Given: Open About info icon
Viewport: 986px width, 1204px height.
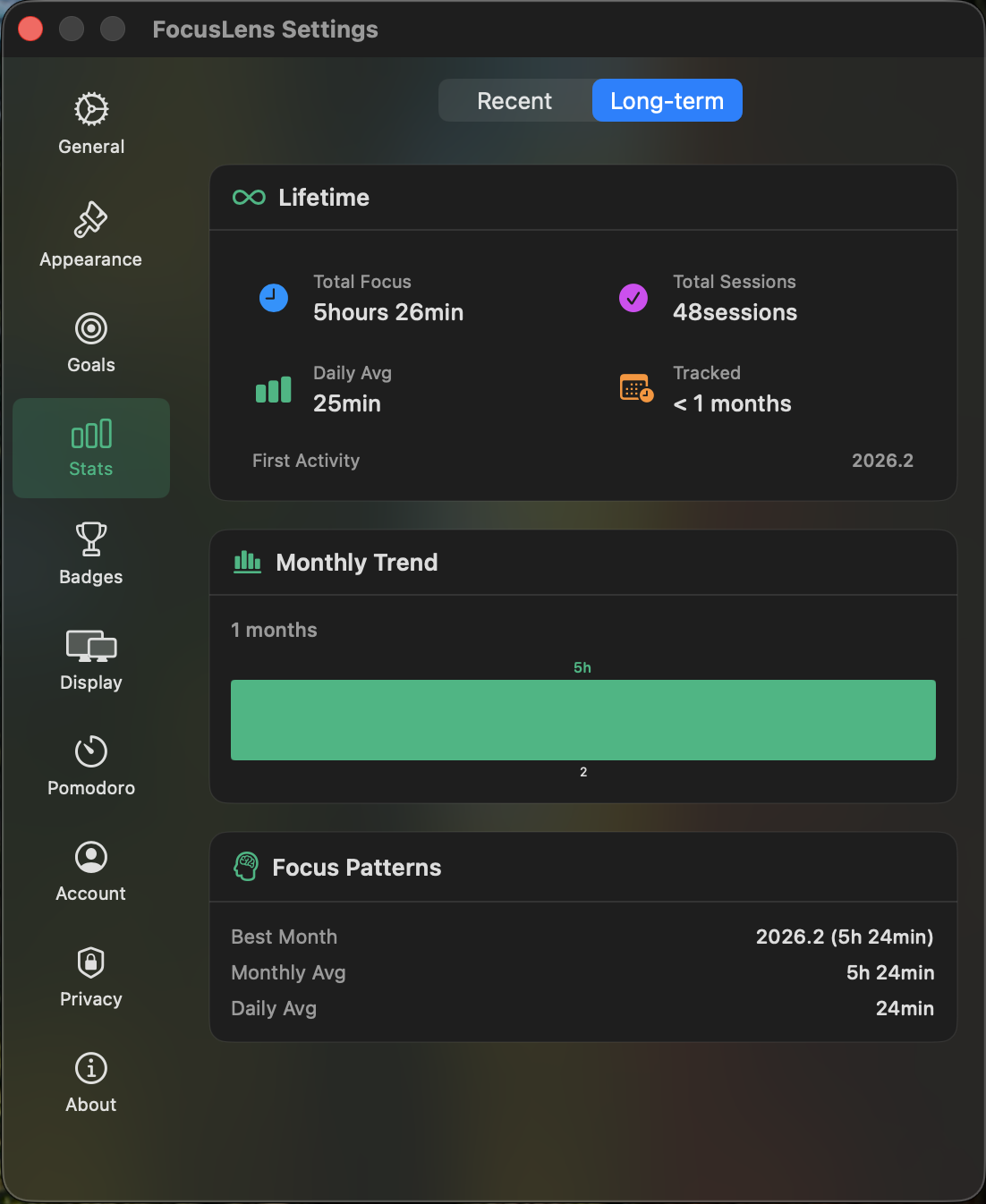Looking at the screenshot, I should point(91,1068).
